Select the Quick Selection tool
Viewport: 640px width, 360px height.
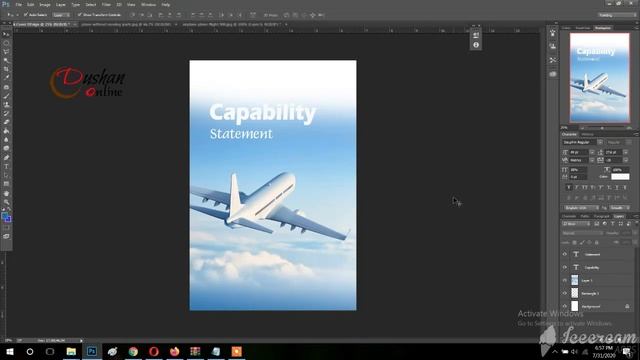click(6, 60)
